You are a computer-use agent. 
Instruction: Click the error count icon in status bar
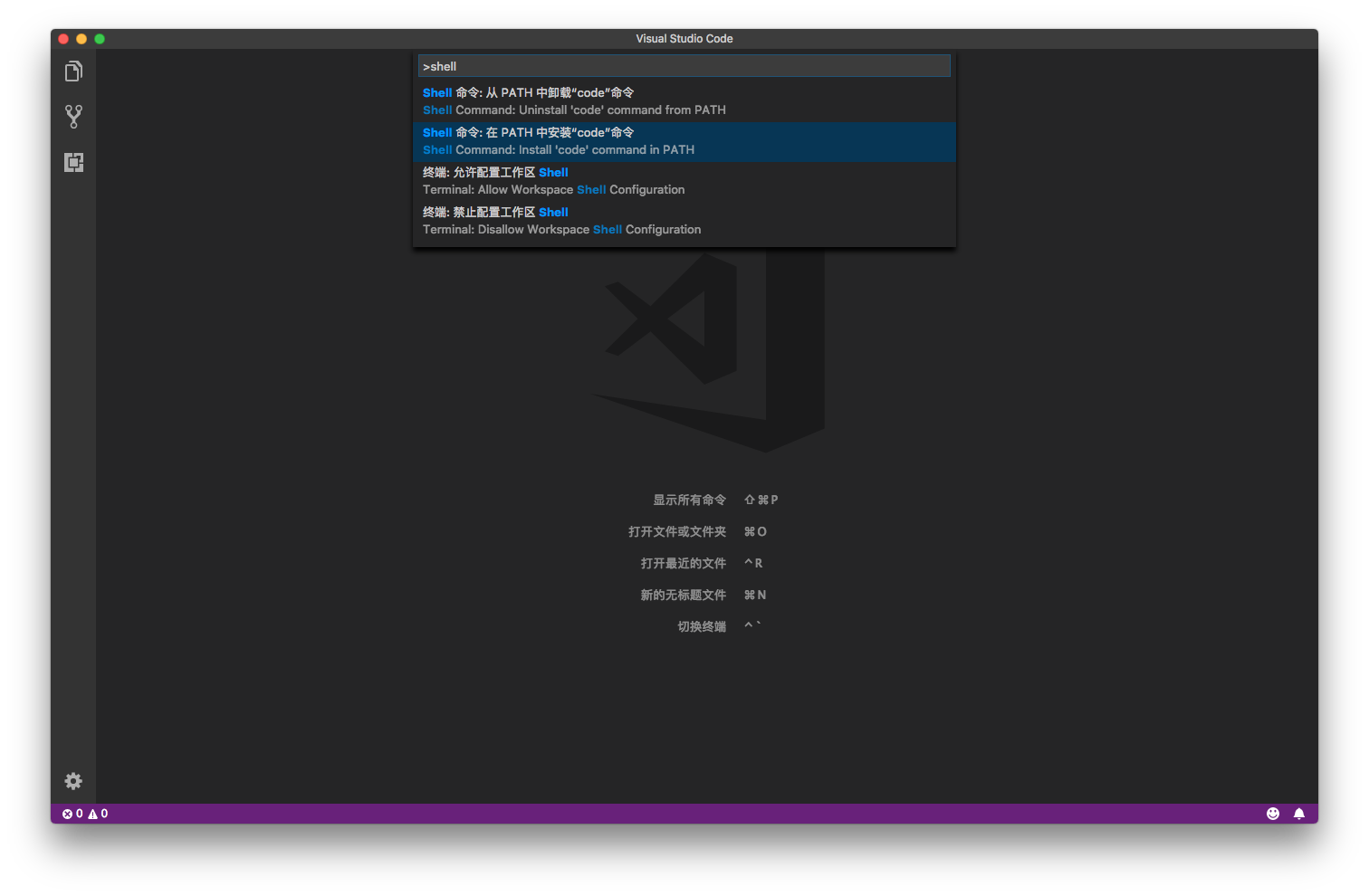tap(68, 814)
